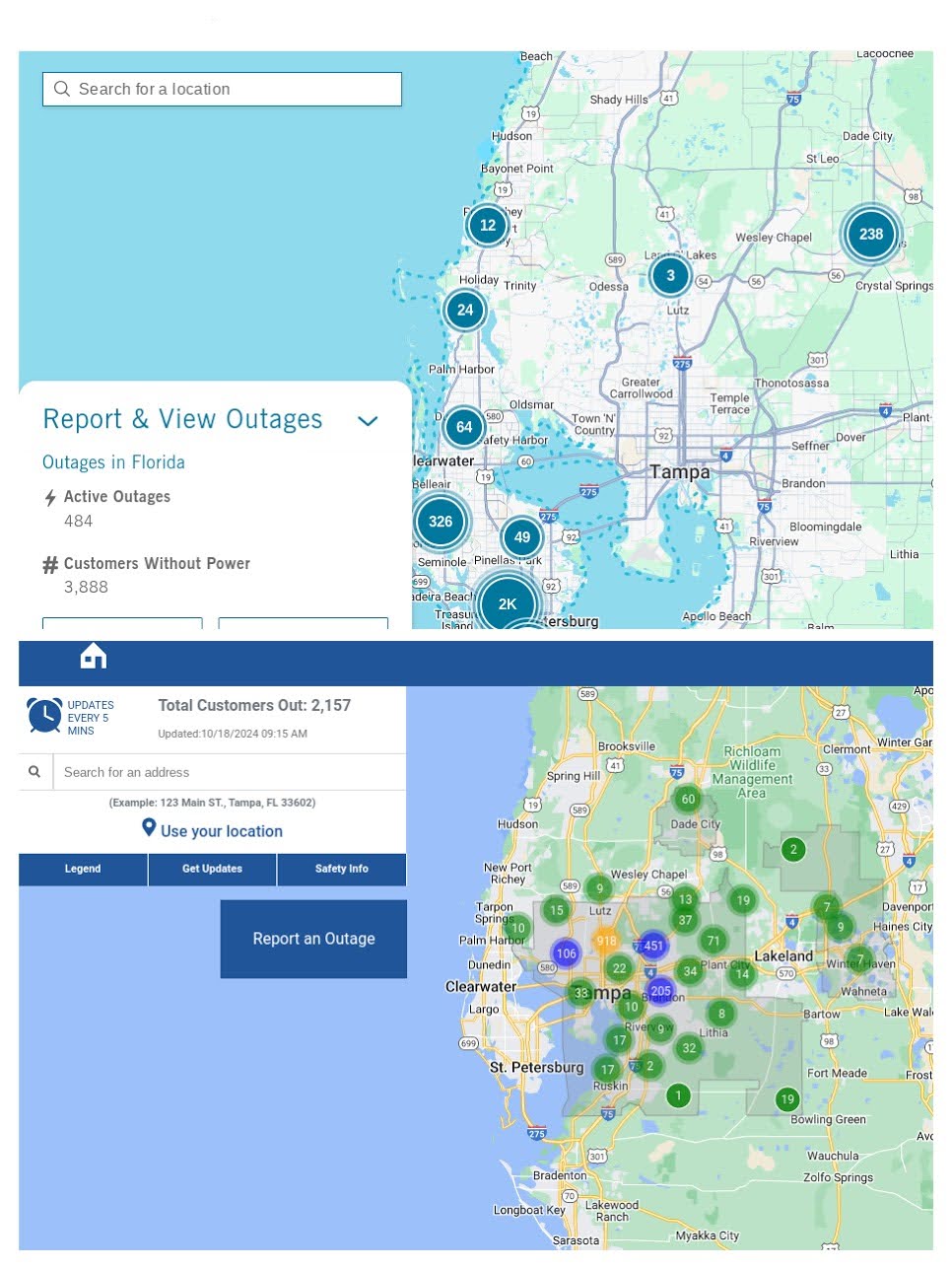This screenshot has height=1269, width=952.
Task: Click the Use your location link
Action: point(222,831)
